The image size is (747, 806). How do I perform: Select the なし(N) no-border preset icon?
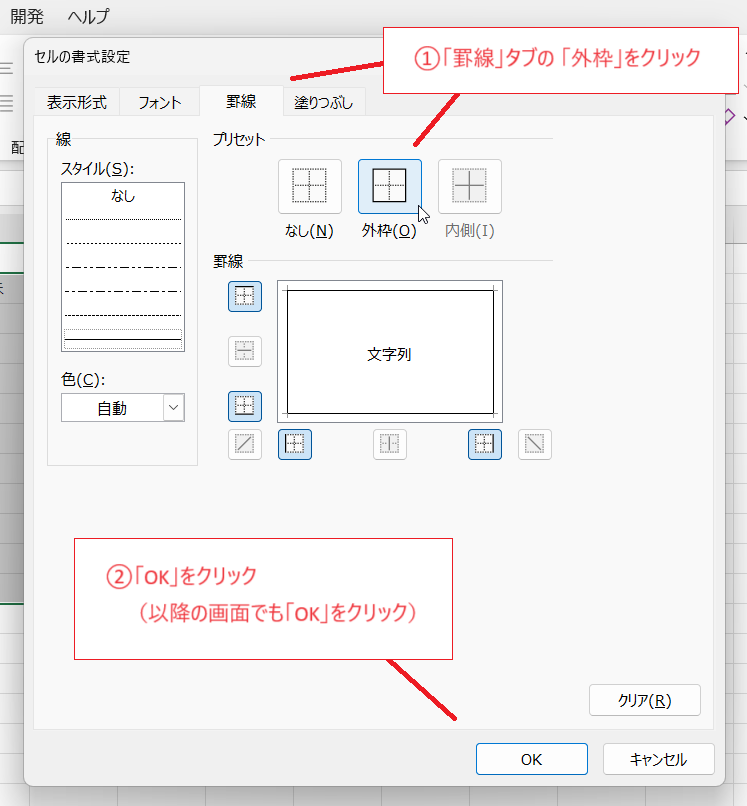(309, 186)
